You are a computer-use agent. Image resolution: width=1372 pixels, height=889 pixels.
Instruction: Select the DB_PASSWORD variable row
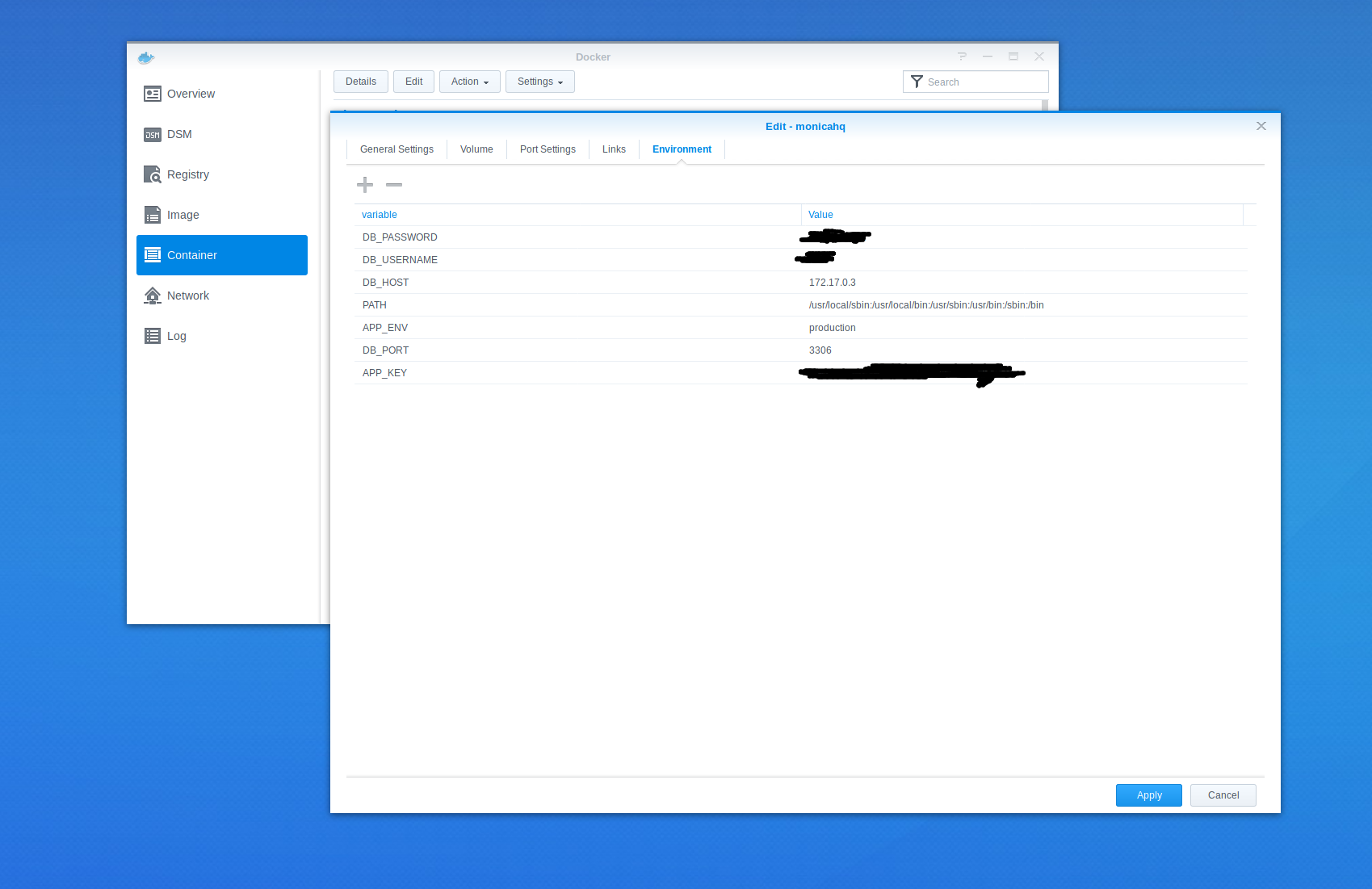tap(800, 237)
